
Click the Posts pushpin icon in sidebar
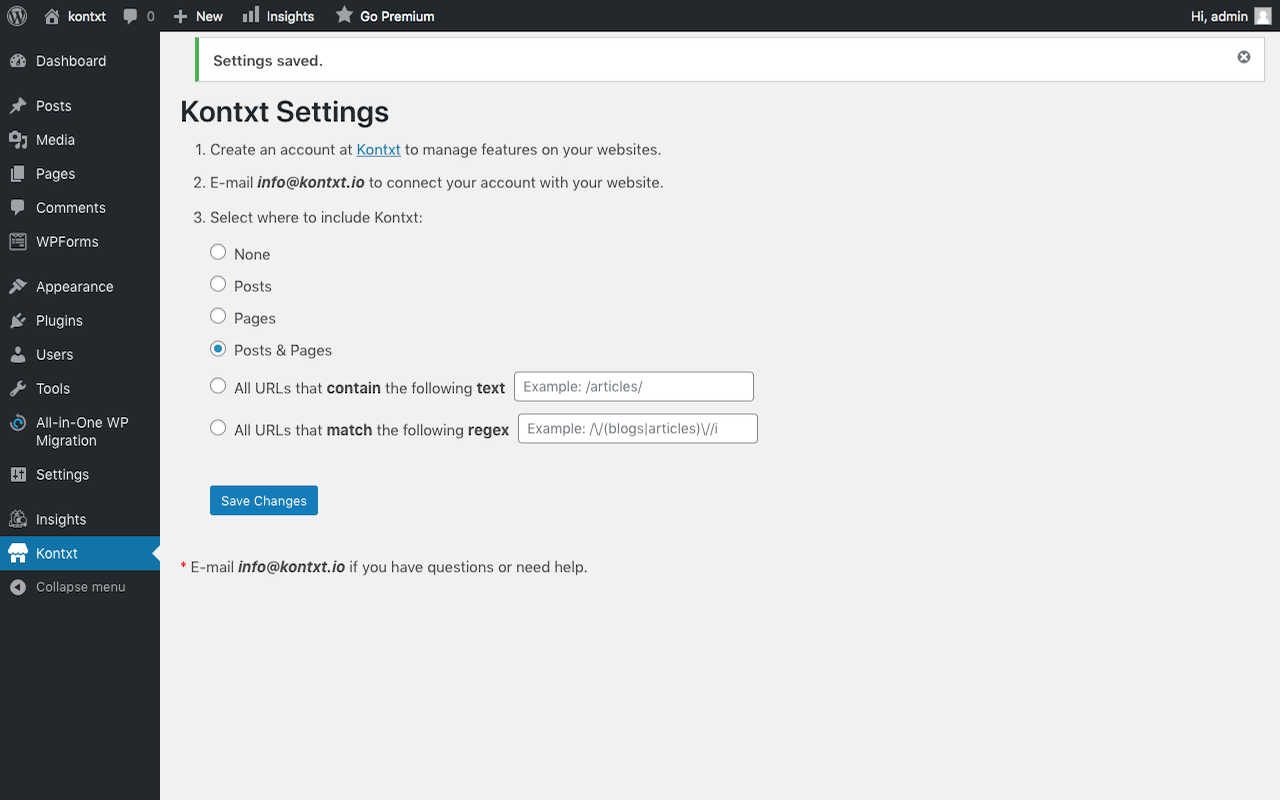coord(18,106)
